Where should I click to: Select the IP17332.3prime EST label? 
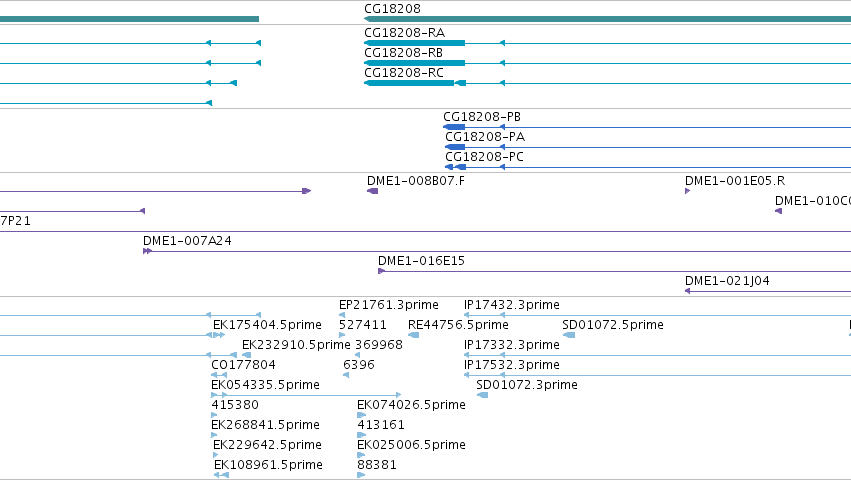(512, 345)
